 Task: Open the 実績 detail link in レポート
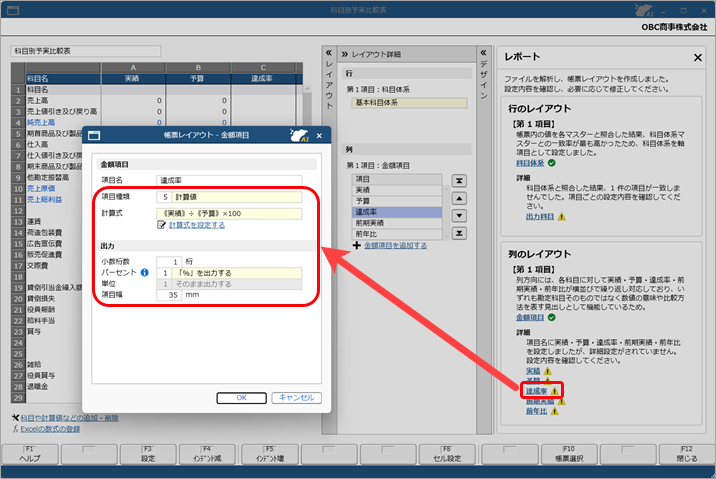[x=533, y=371]
